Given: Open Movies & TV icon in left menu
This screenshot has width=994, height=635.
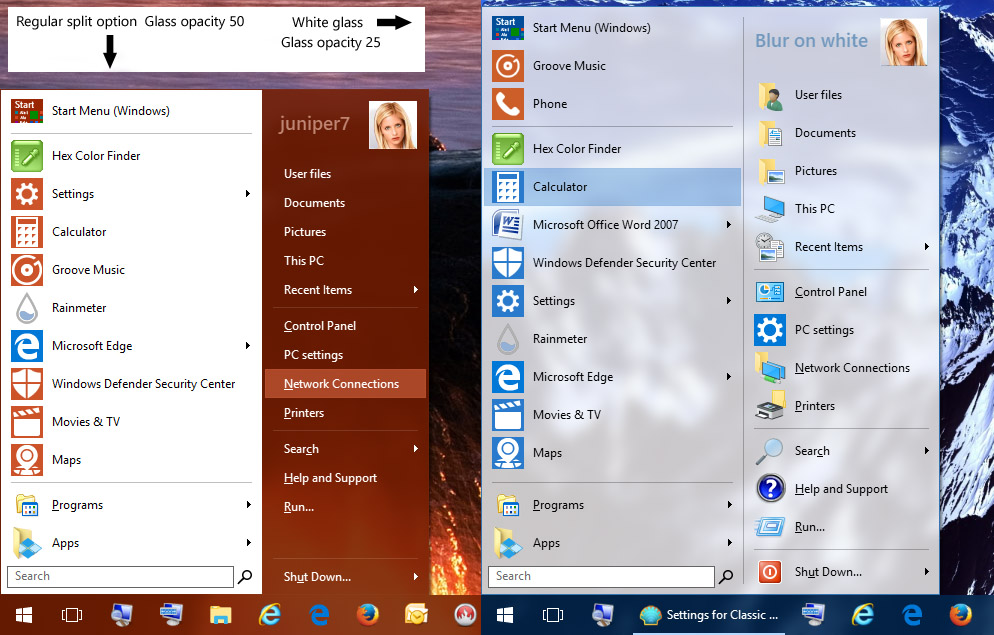Looking at the screenshot, I should click(27, 422).
